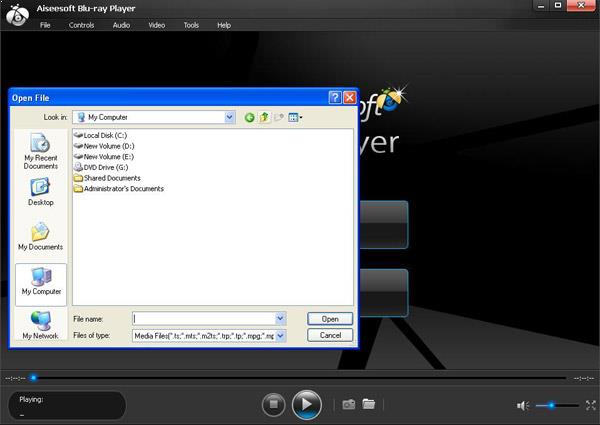Select Desktop in places bar
600x425 pixels.
click(x=41, y=192)
